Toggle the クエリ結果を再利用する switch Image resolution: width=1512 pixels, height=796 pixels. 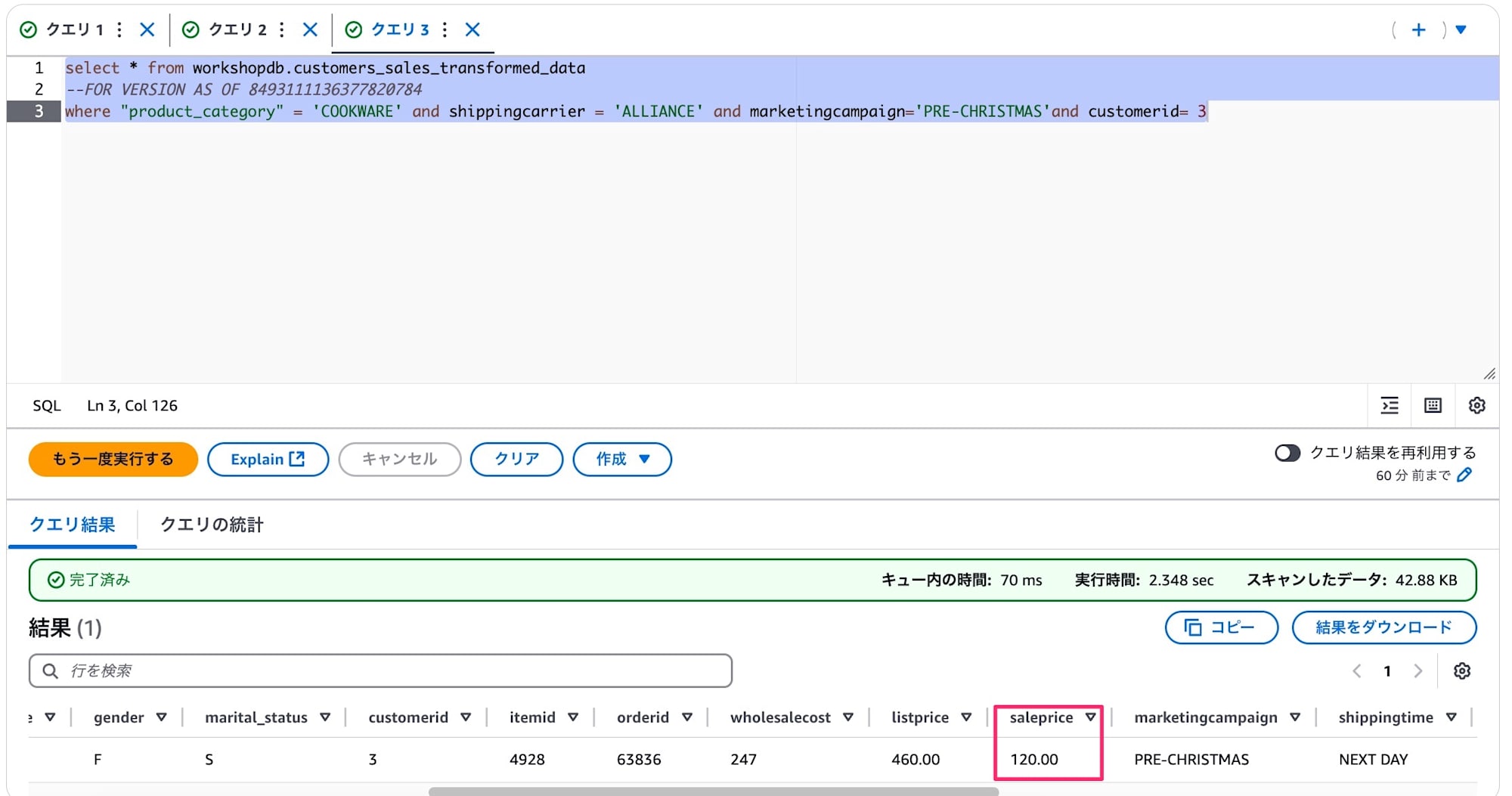1287,453
